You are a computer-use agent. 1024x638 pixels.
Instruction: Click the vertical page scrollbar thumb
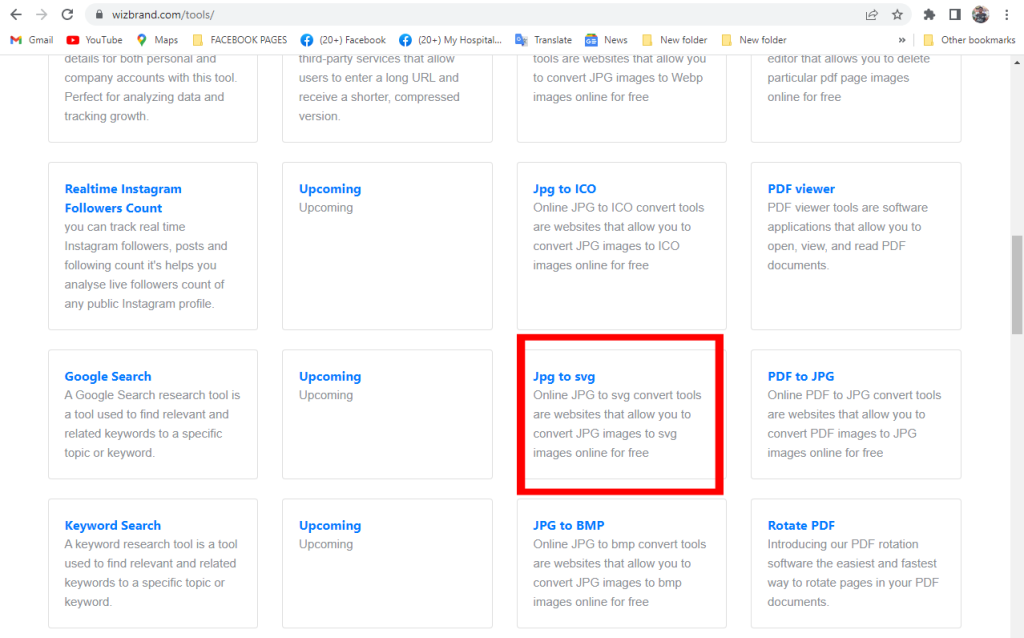[1017, 285]
